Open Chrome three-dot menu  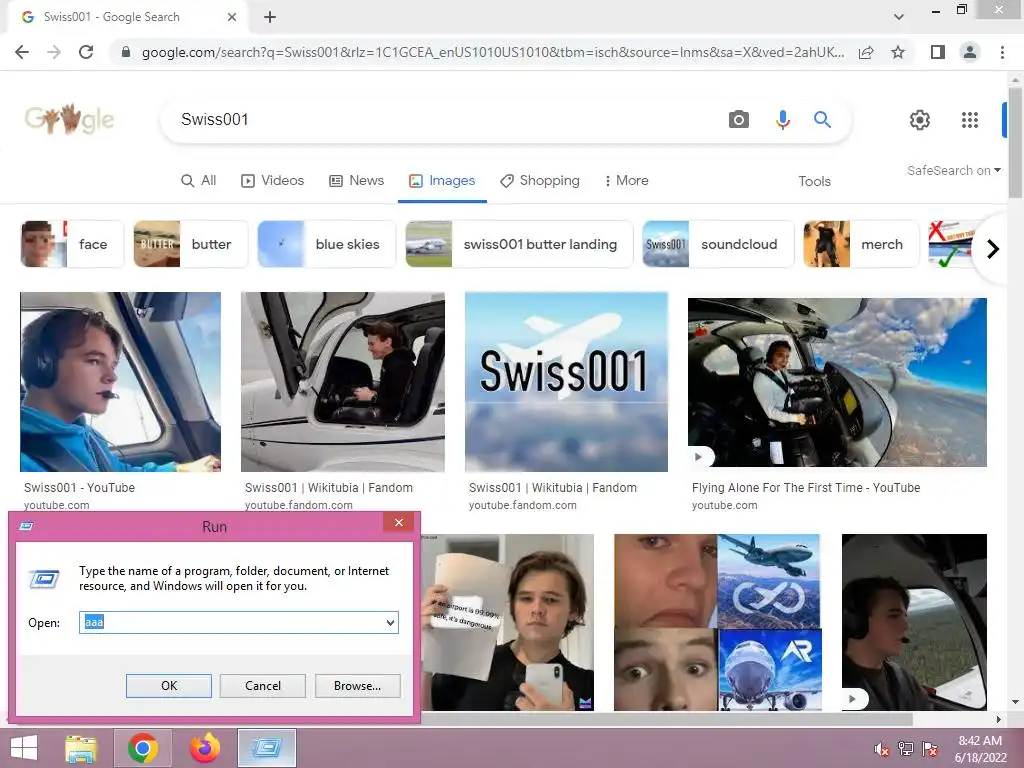coord(1002,52)
